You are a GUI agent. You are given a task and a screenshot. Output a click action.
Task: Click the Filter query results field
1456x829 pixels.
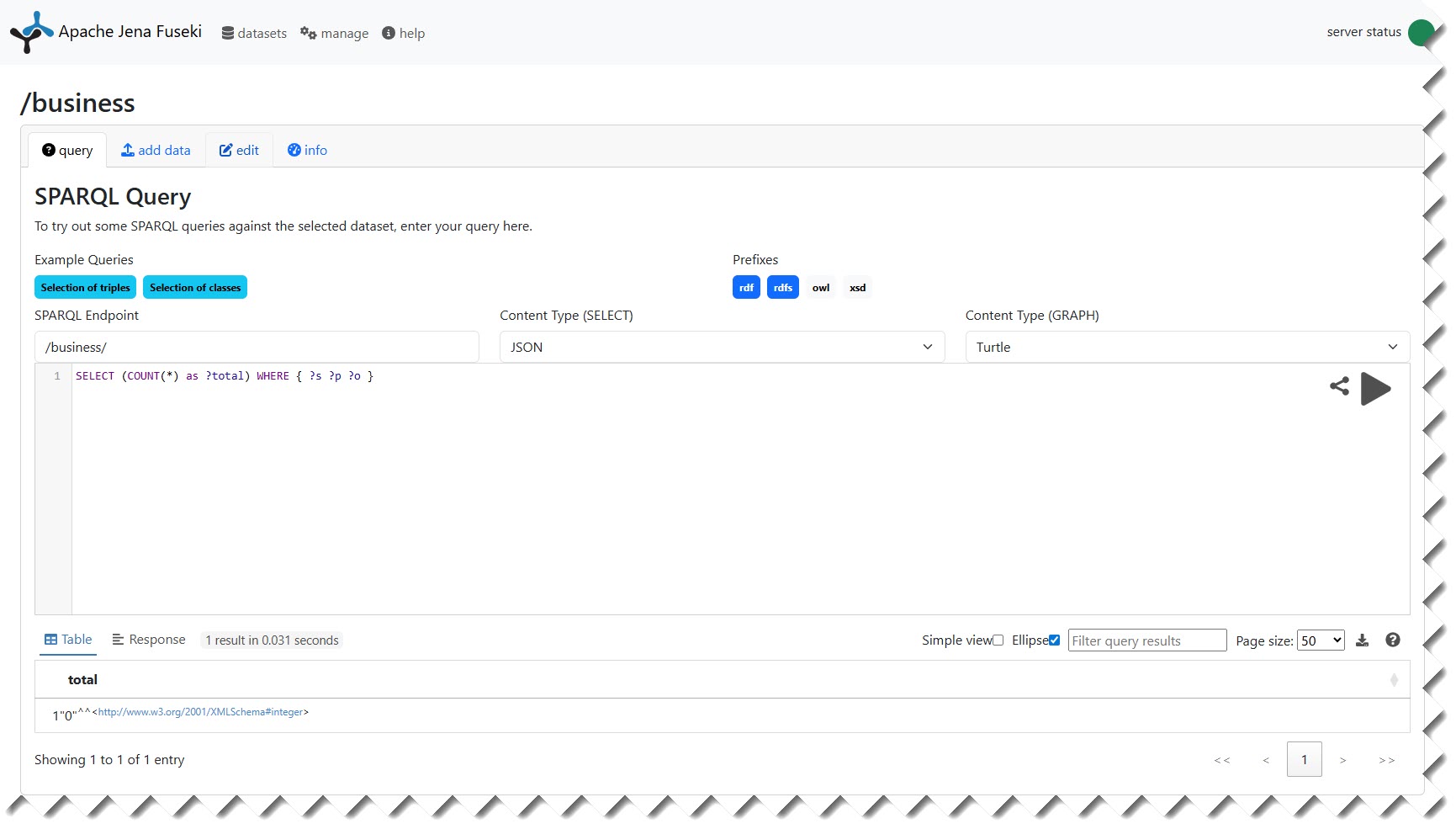point(1146,641)
